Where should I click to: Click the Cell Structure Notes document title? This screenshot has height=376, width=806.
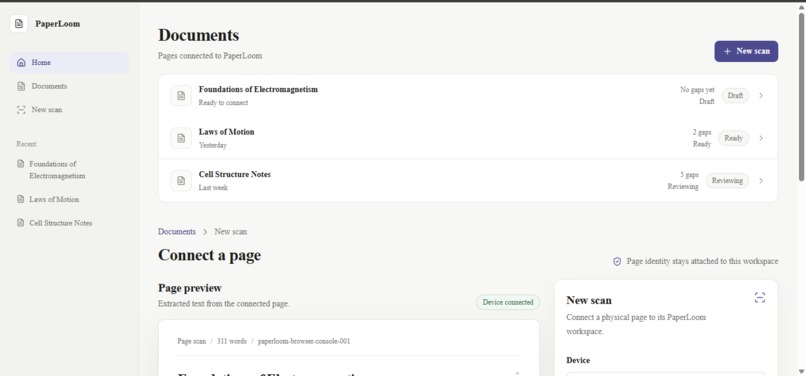[x=235, y=174]
